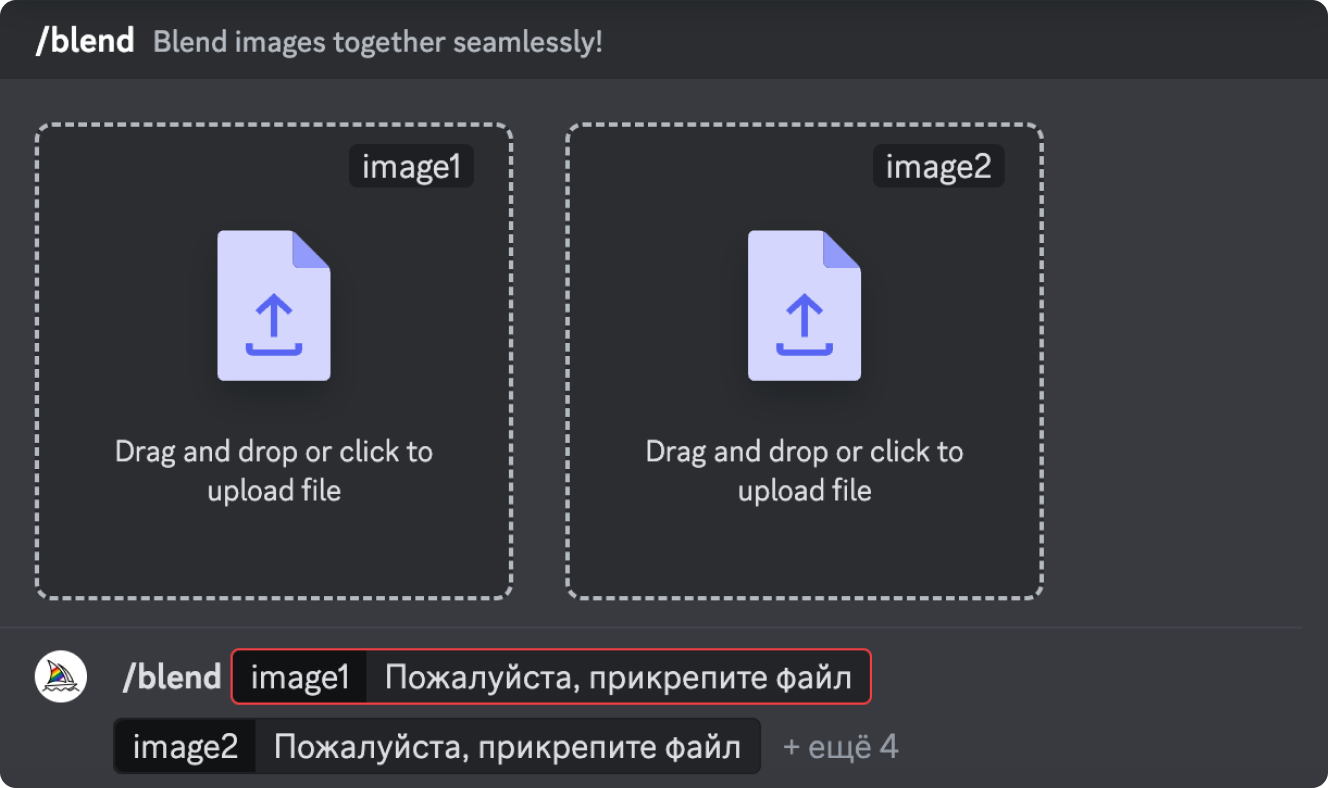Click the /blend command name in message input
This screenshot has height=788, width=1328.
click(x=171, y=677)
